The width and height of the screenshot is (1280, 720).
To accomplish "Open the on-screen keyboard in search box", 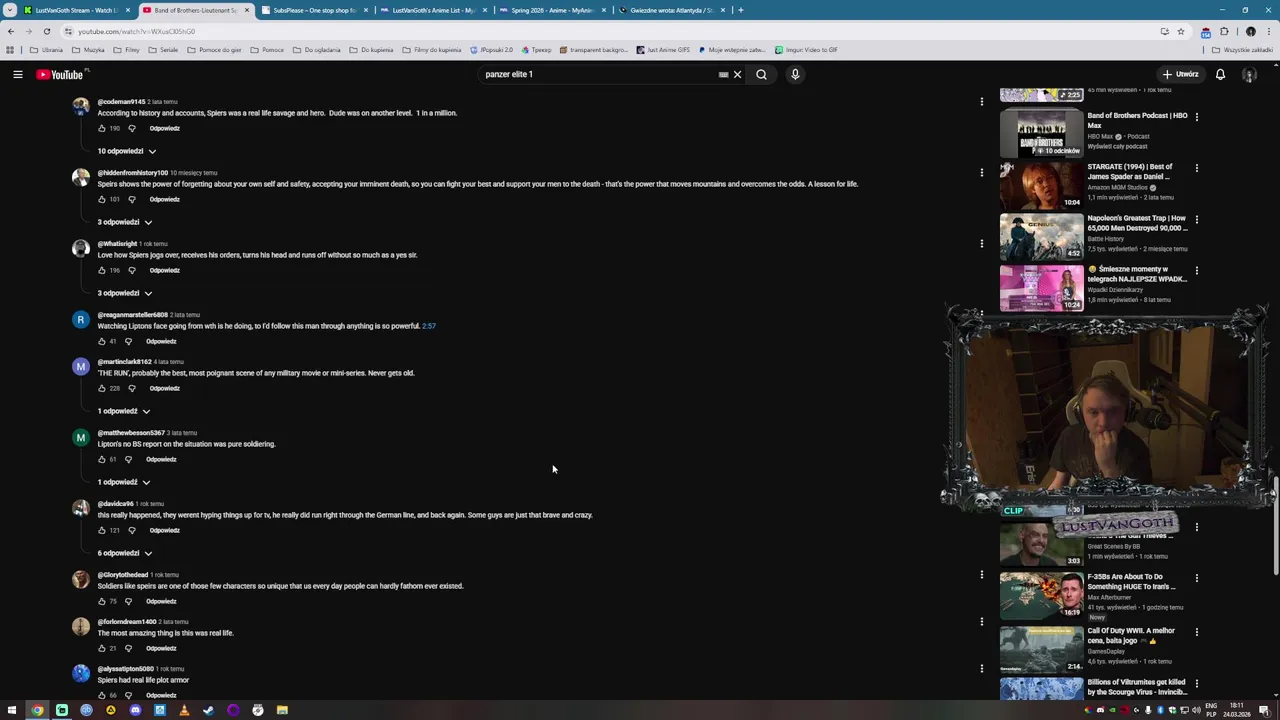I will [723, 74].
